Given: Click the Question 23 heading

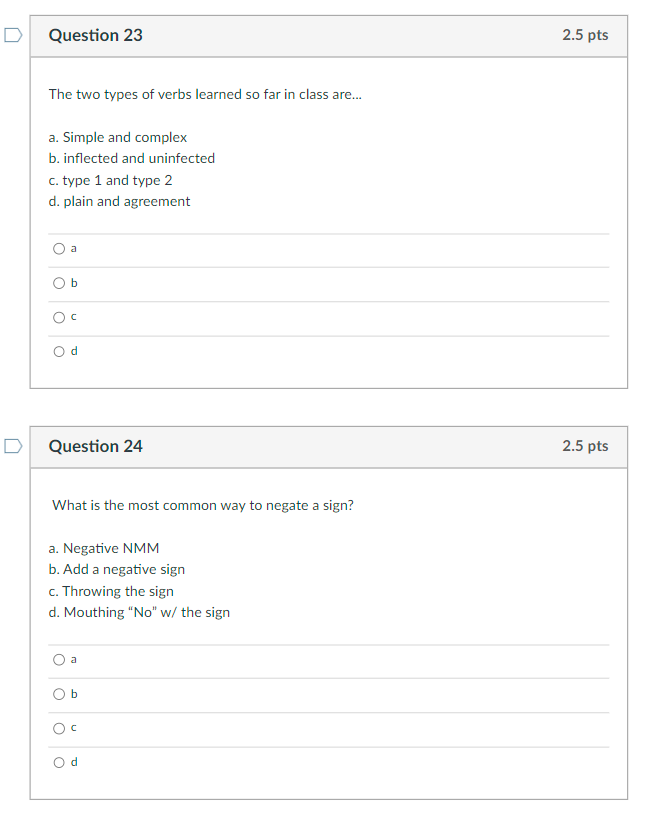Looking at the screenshot, I should click(96, 35).
